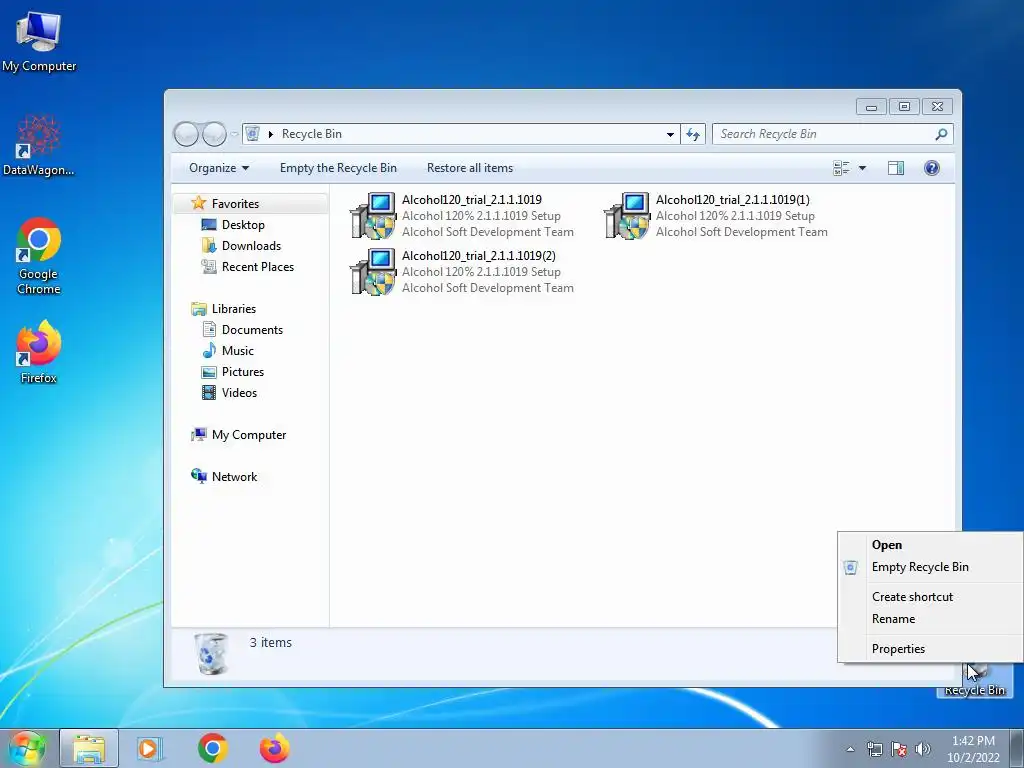1024x768 pixels.
Task: Click the volume speaker tray icon
Action: pyautogui.click(x=922, y=750)
